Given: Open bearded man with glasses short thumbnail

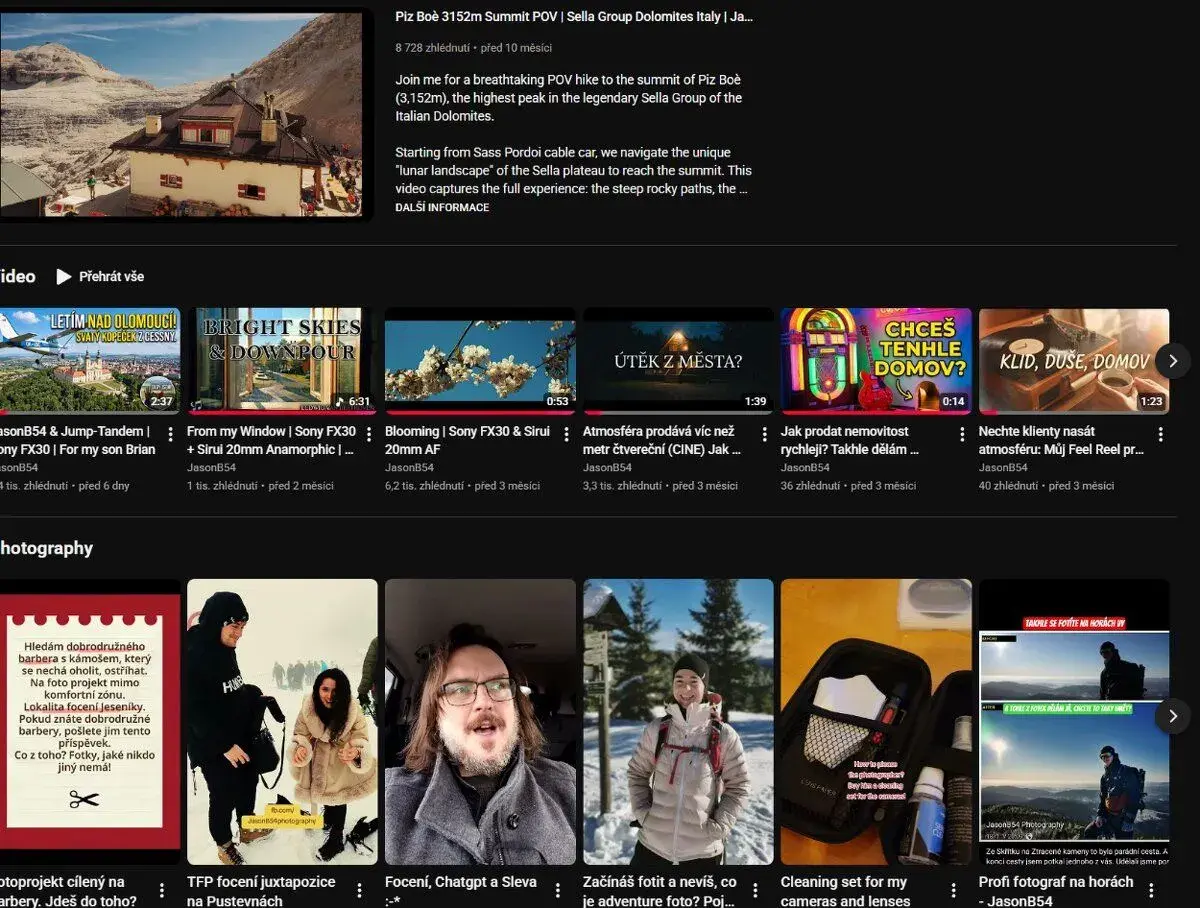Looking at the screenshot, I should tap(480, 722).
